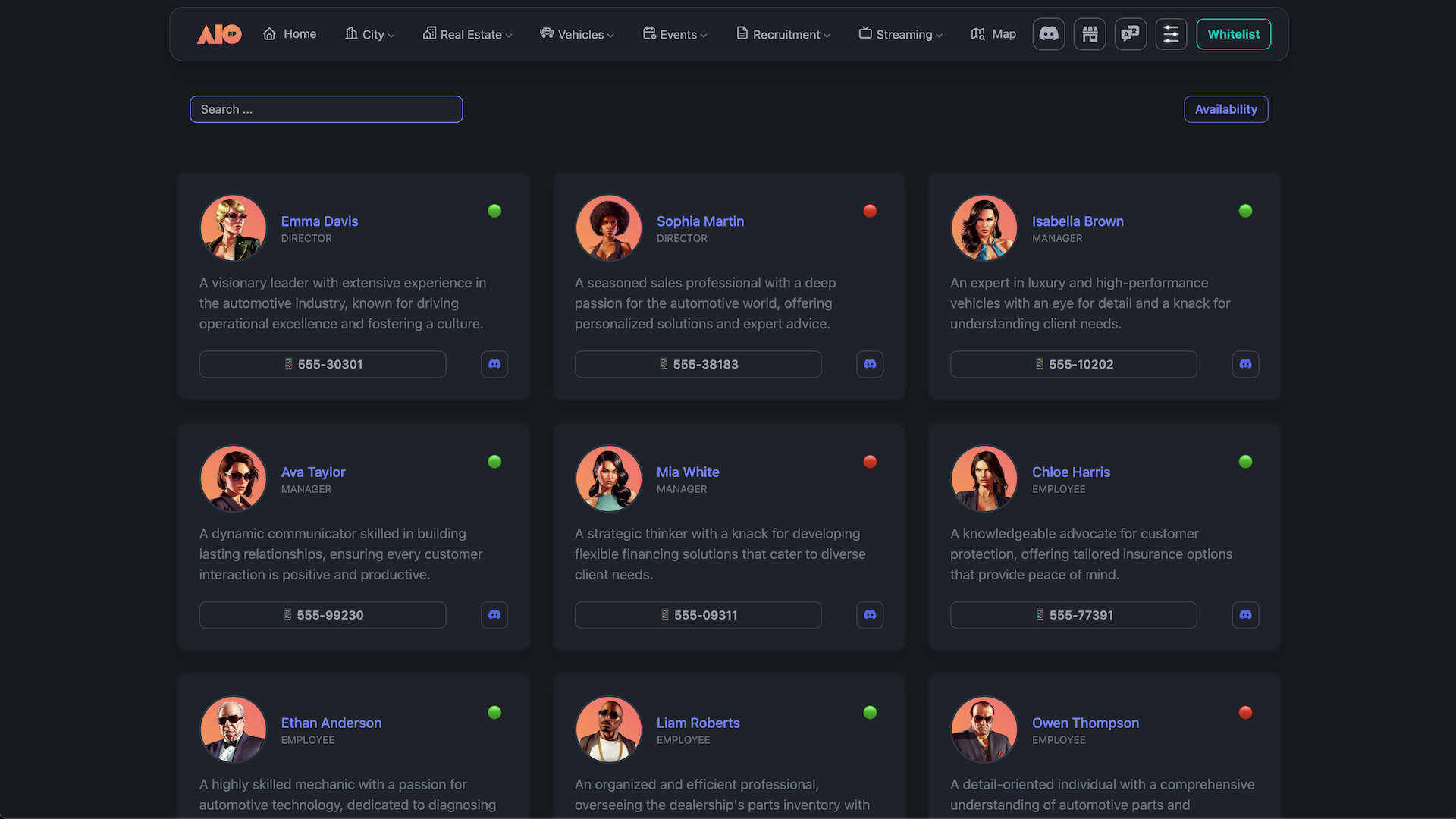
Task: Click Emma Davis's Discord contact icon
Action: click(494, 364)
